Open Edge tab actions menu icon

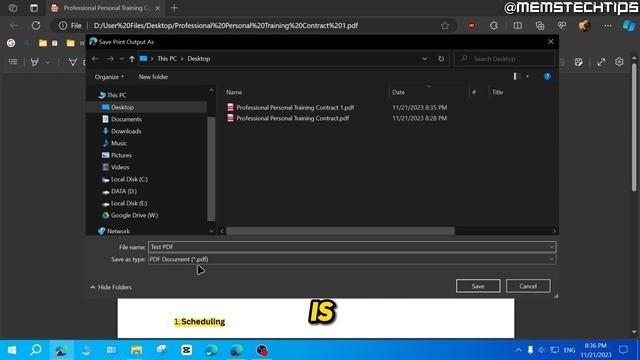click(33, 8)
